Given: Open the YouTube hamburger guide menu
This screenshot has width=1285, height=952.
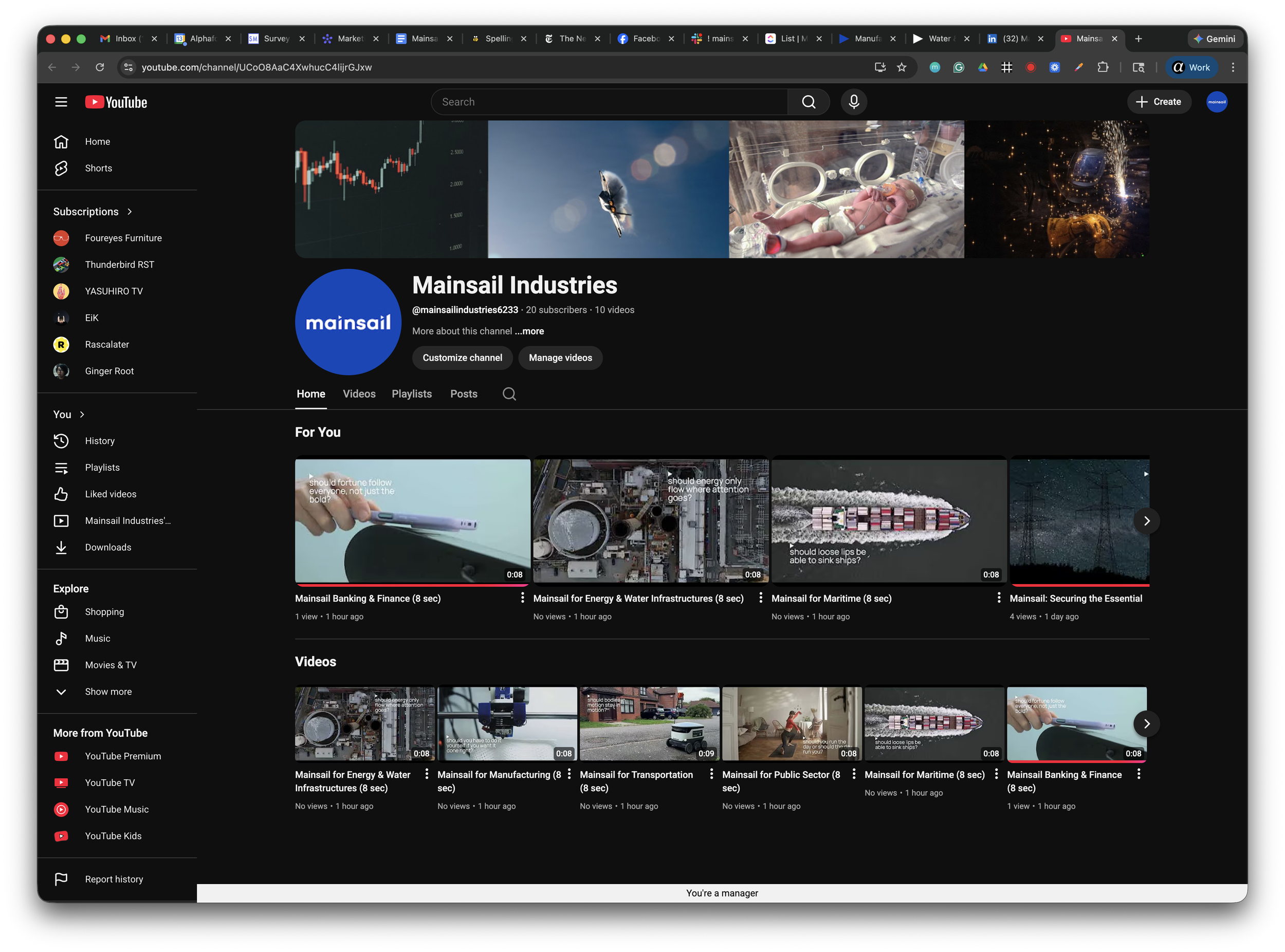Looking at the screenshot, I should tap(61, 102).
